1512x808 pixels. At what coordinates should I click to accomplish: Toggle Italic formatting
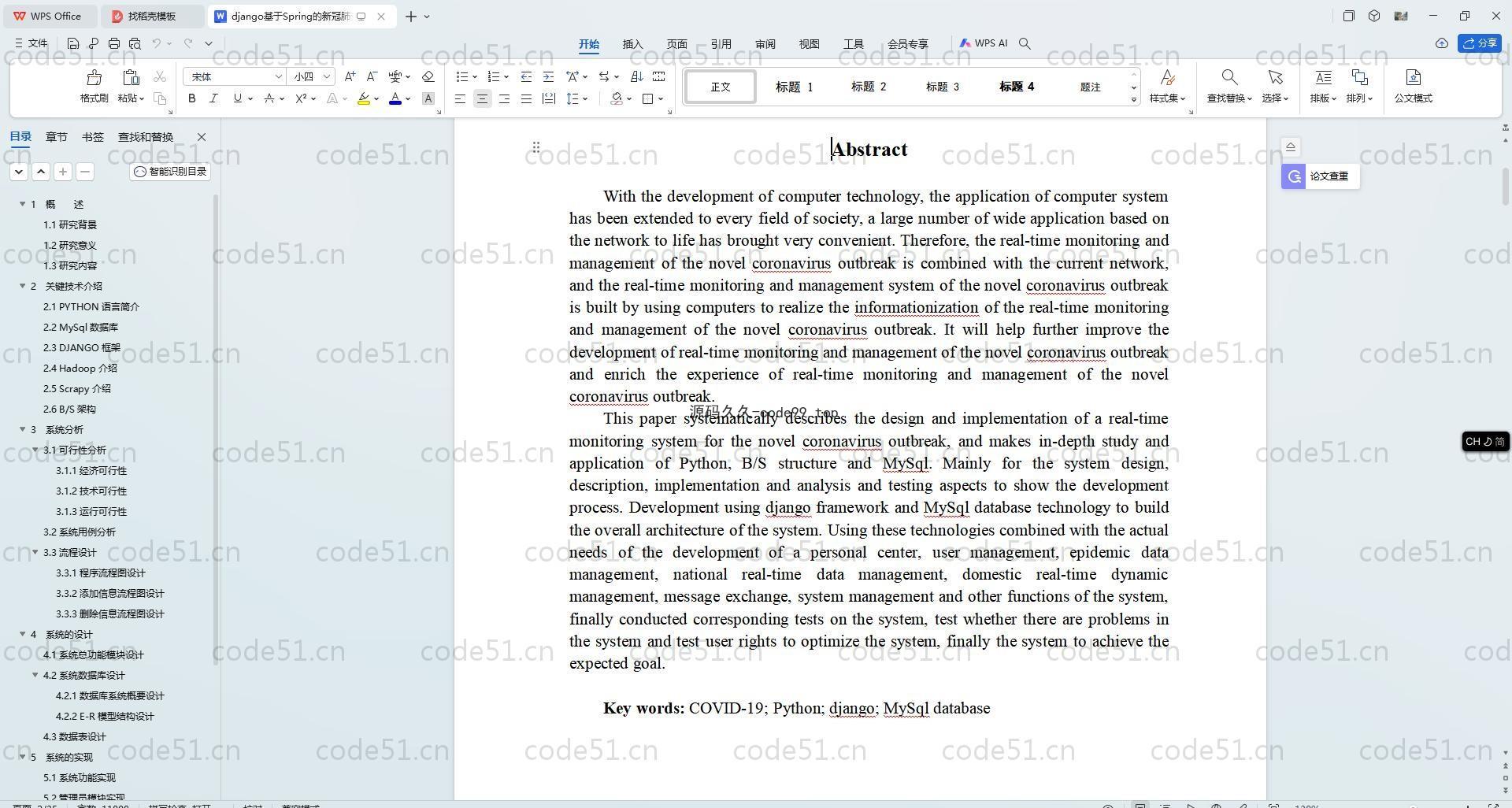click(213, 98)
